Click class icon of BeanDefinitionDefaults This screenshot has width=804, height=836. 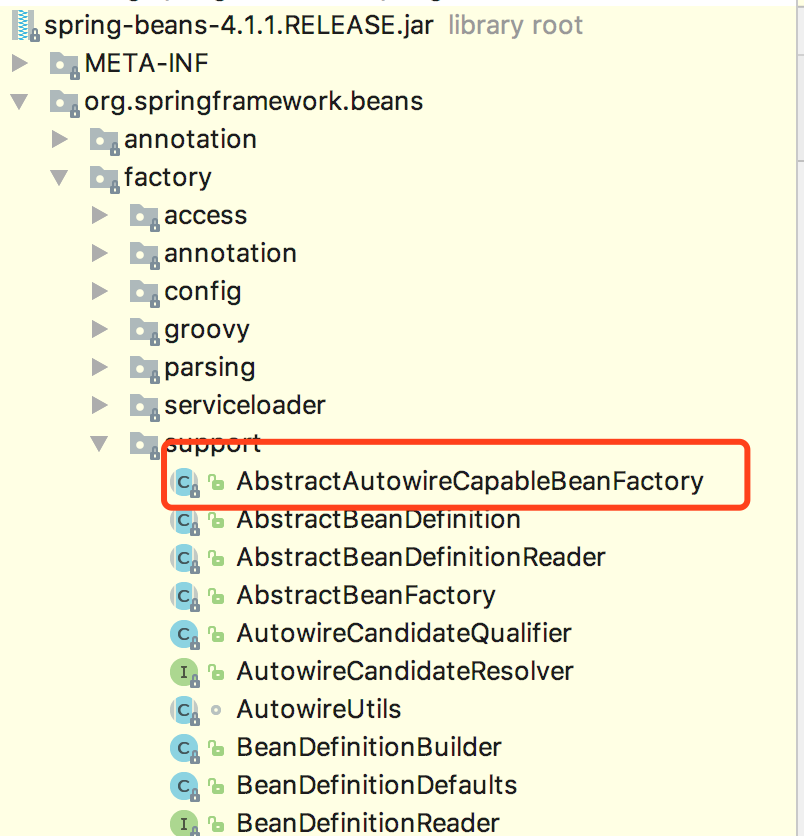184,786
